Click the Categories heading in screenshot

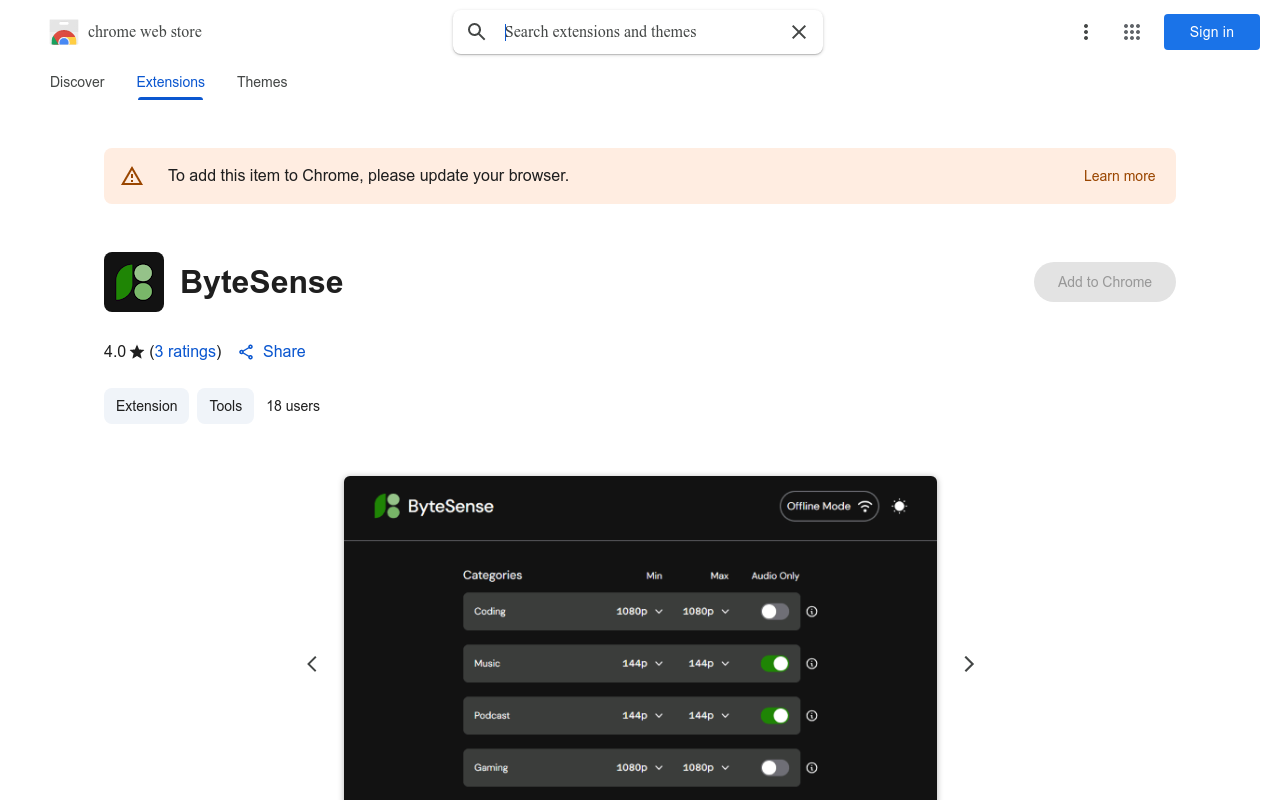pos(492,575)
